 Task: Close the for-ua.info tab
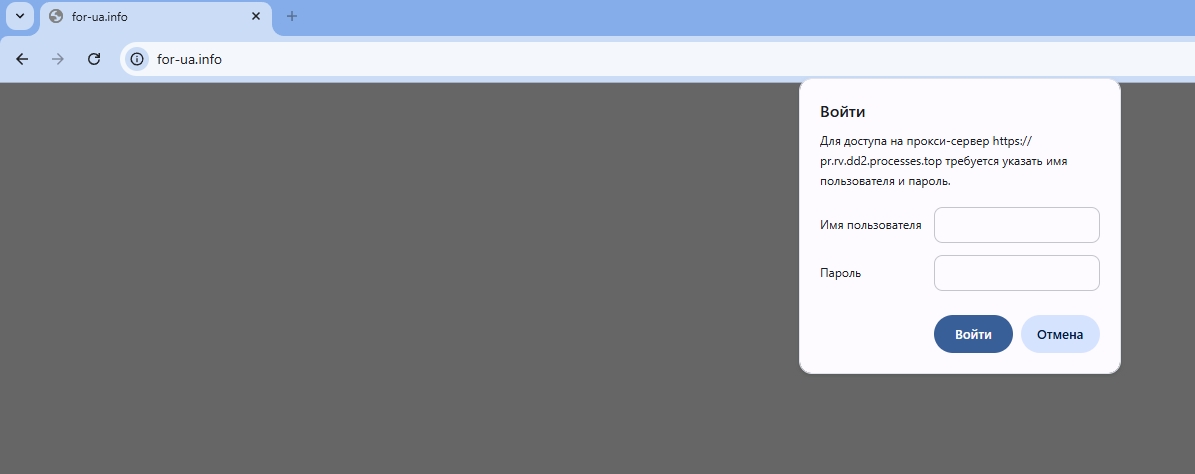(x=256, y=16)
